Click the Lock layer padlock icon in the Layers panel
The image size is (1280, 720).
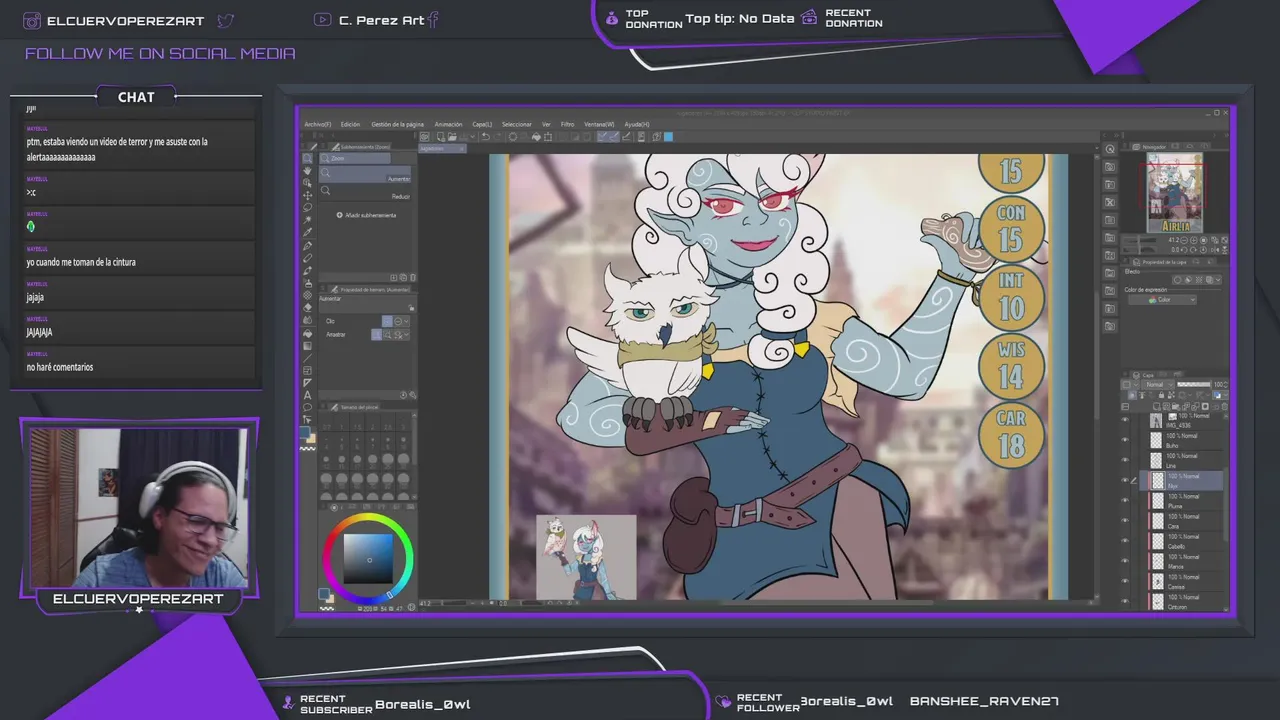point(1161,395)
